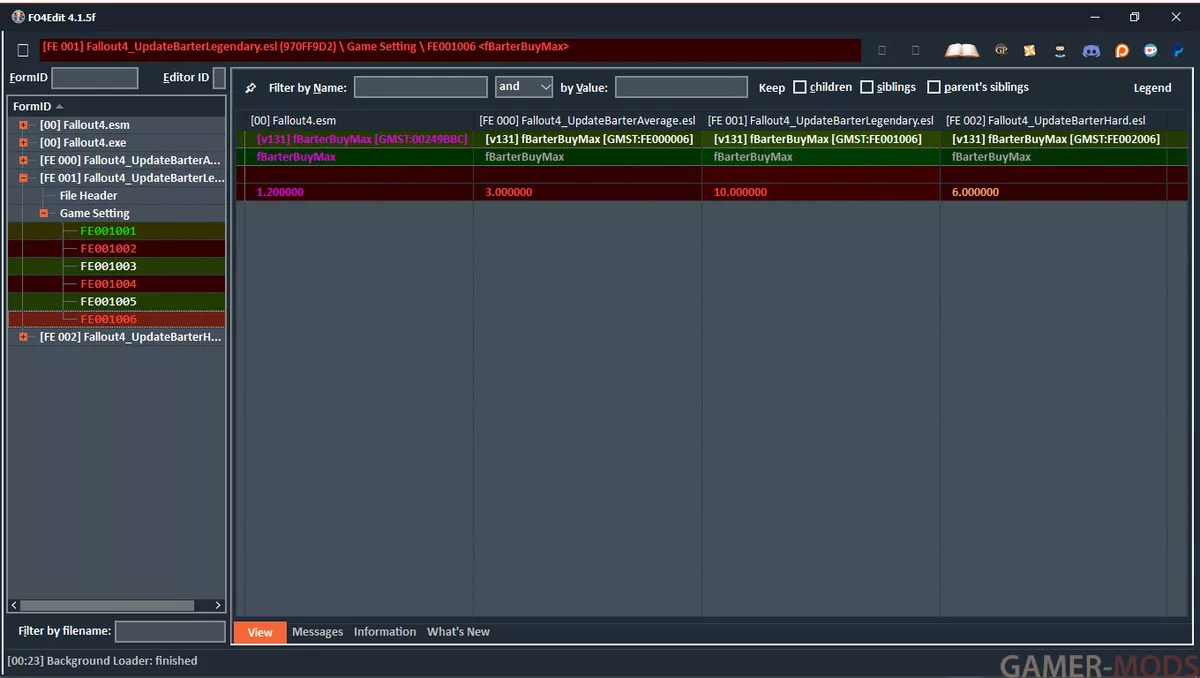Focus the by Value filter input
Screen dimensions: 1200x678
pyautogui.click(x=681, y=87)
